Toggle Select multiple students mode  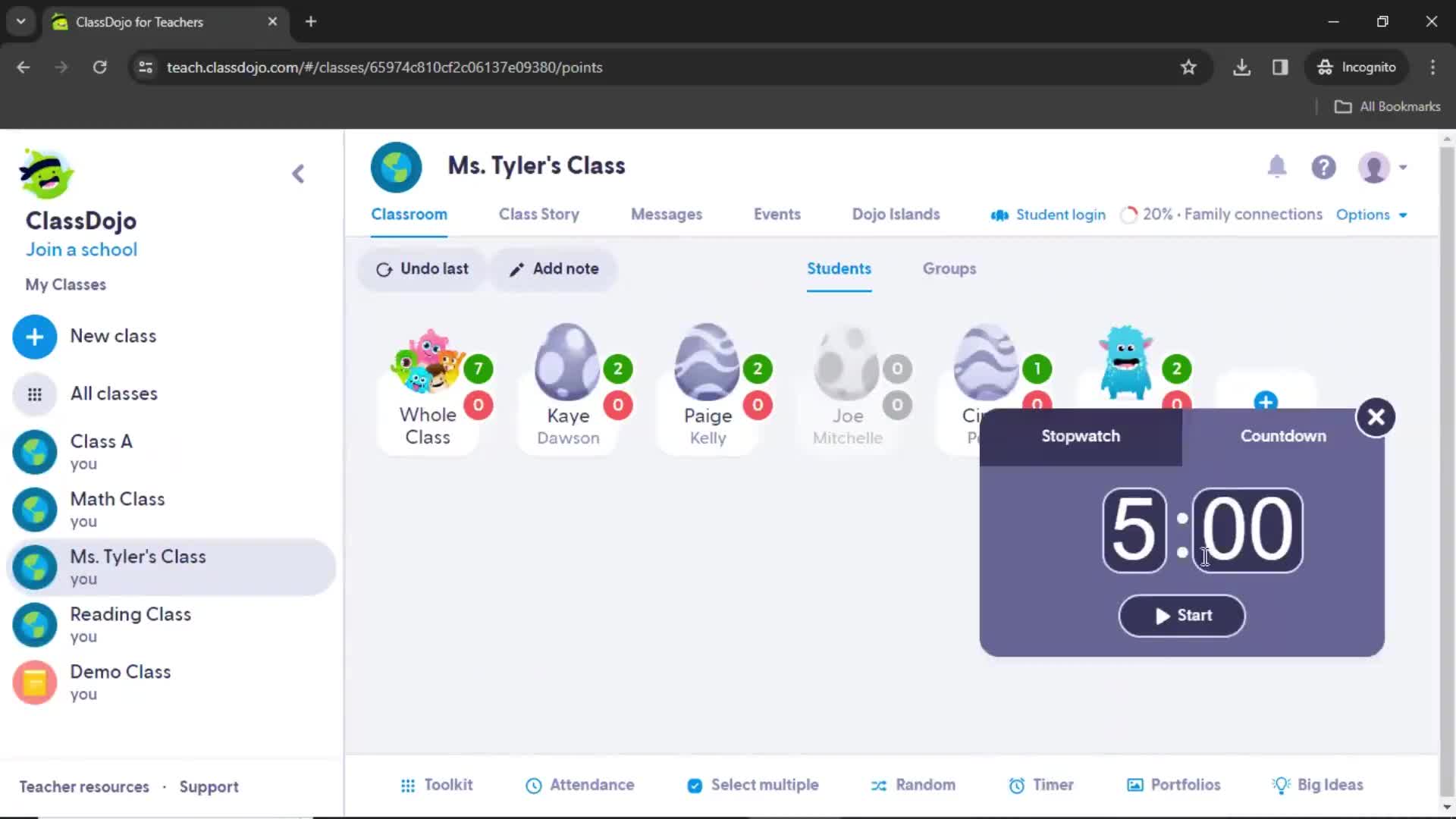[x=754, y=785]
